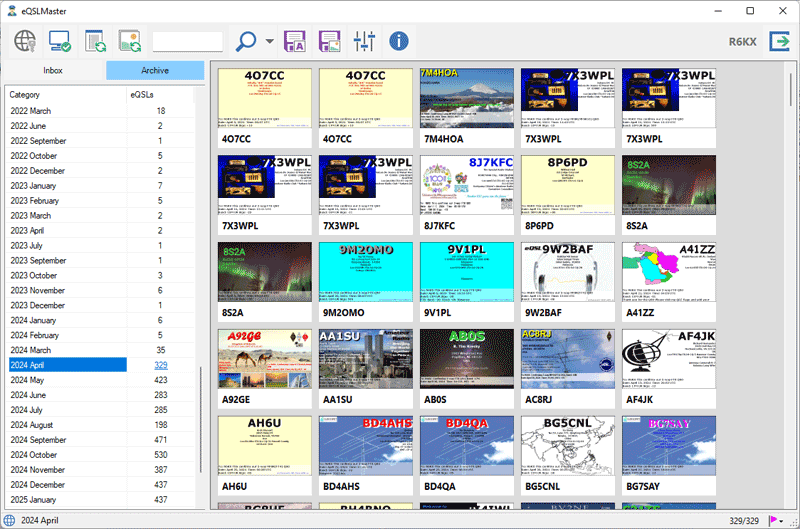Click the Category column header
Image resolution: width=800 pixels, height=529 pixels.
(65, 95)
